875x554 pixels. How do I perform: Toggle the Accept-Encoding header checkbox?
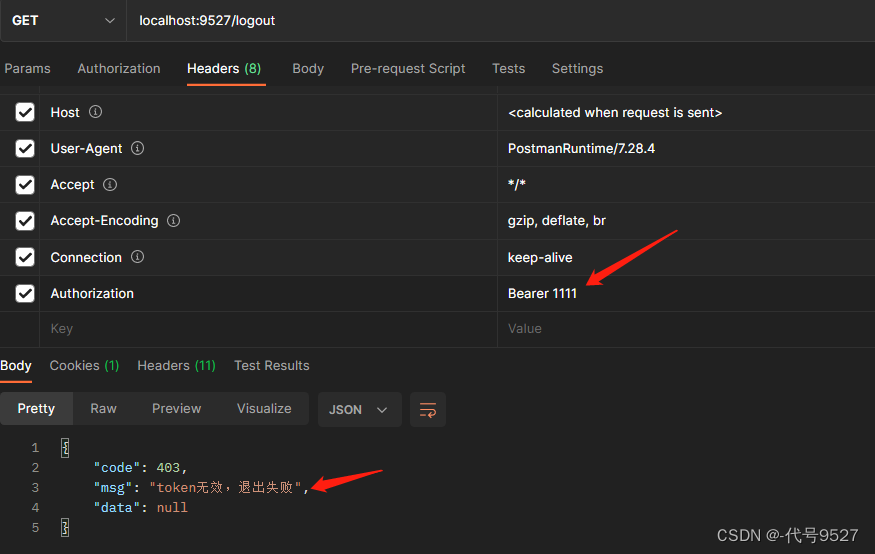[25, 221]
